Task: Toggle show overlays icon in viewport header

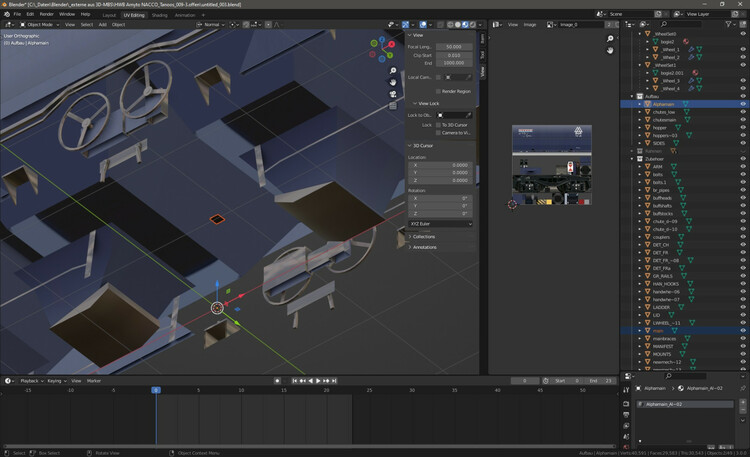Action: click(423, 24)
